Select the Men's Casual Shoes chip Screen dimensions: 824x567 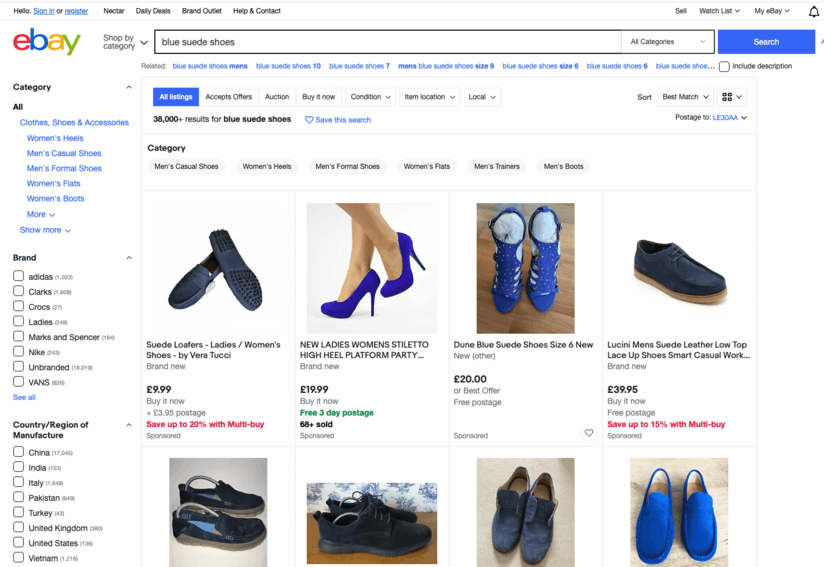186,167
